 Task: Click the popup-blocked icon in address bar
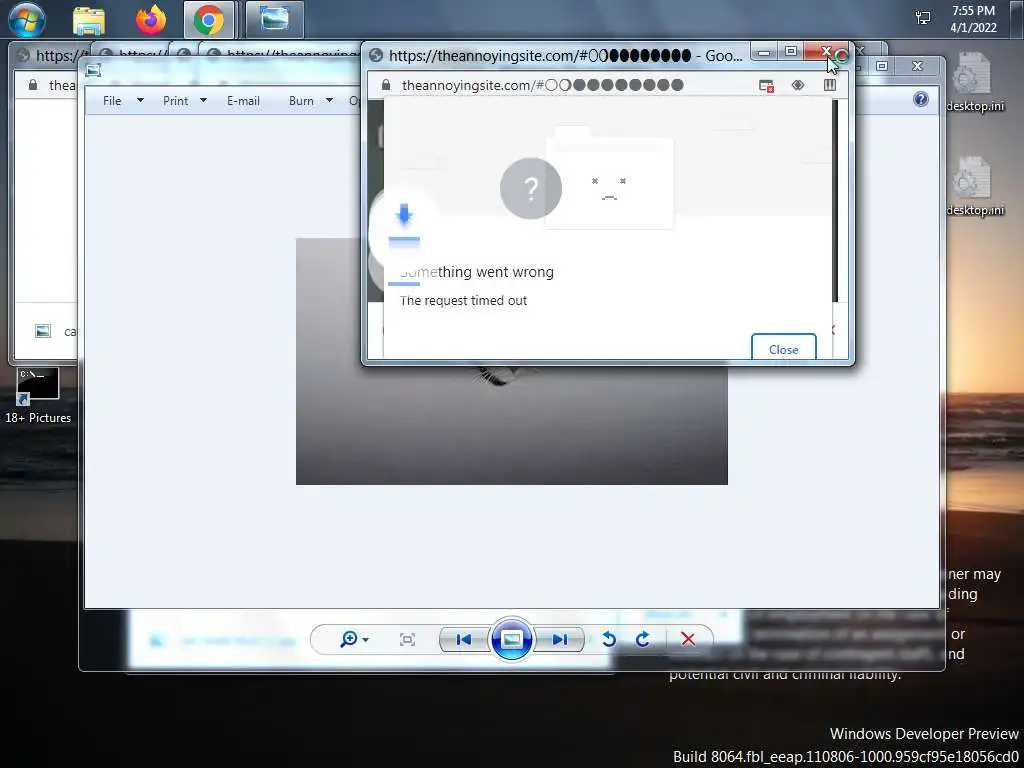[767, 86]
